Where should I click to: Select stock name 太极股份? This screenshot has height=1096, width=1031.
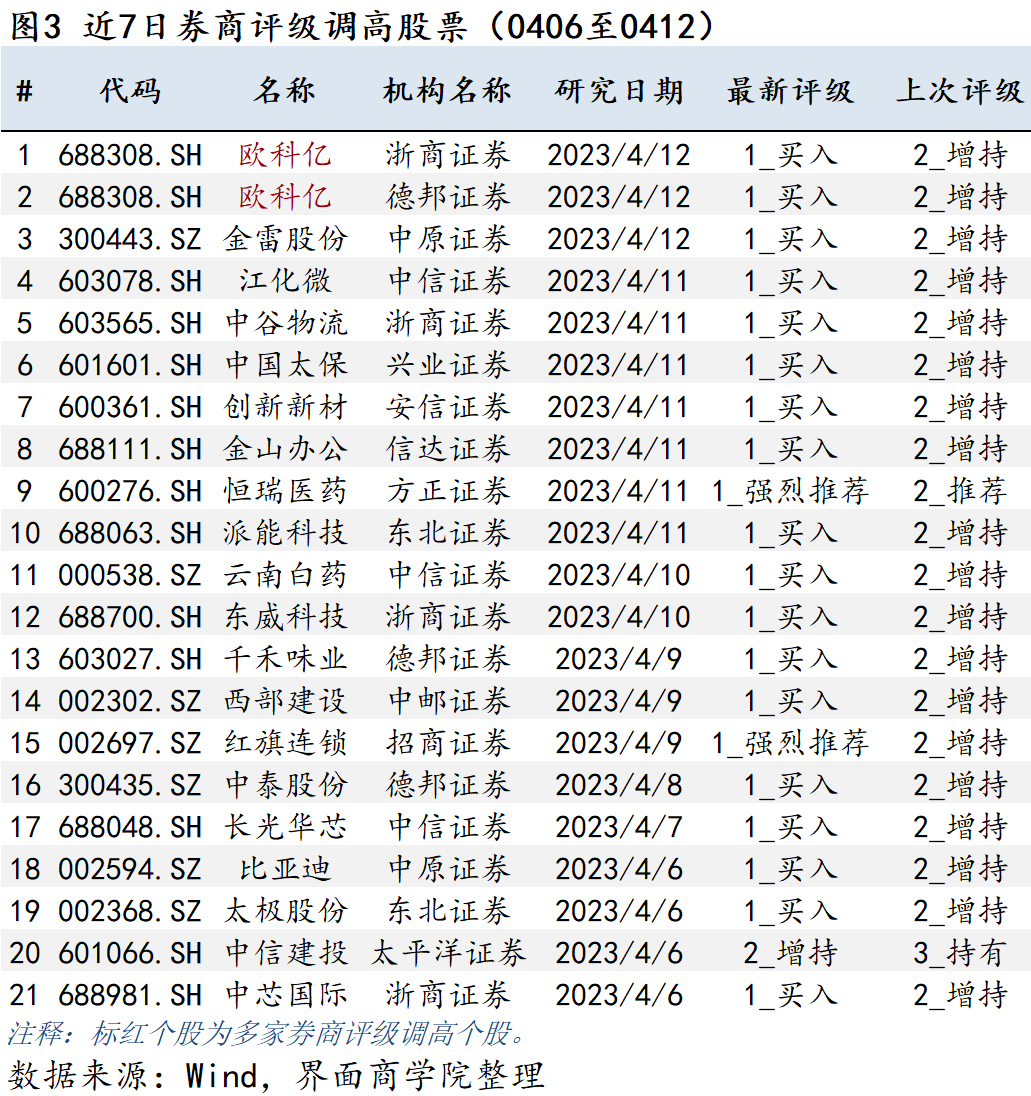[x=284, y=911]
